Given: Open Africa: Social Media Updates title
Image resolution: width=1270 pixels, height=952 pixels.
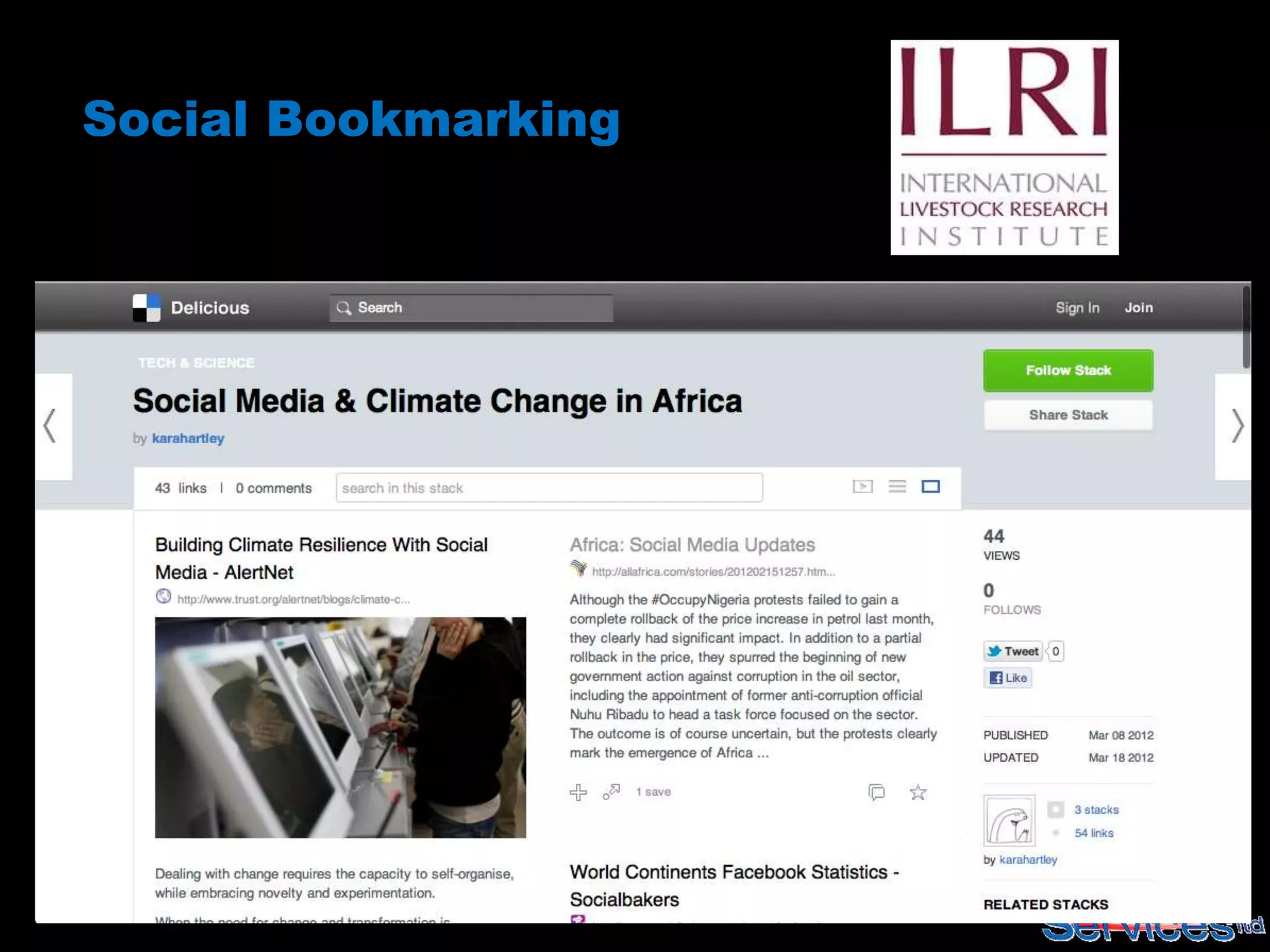Looking at the screenshot, I should [692, 545].
